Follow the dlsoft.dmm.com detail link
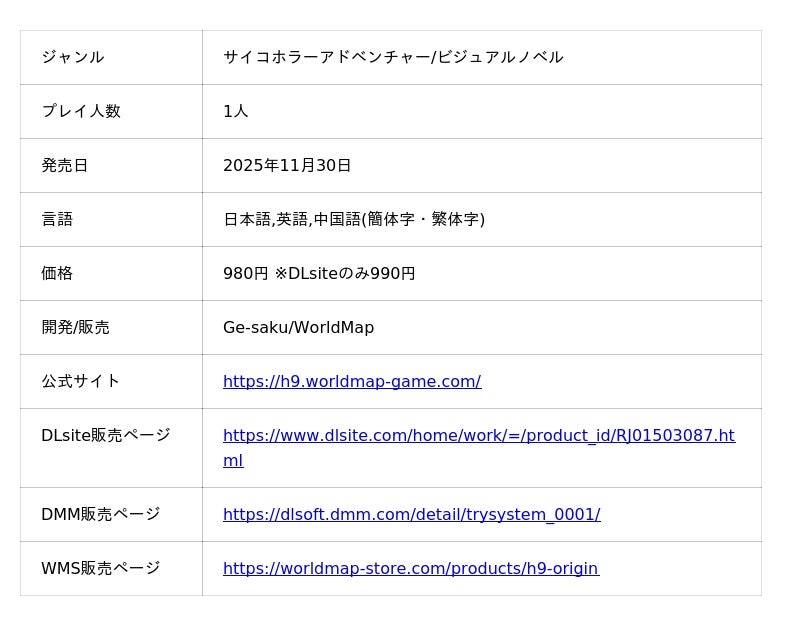This screenshot has height=626, width=800. [411, 514]
